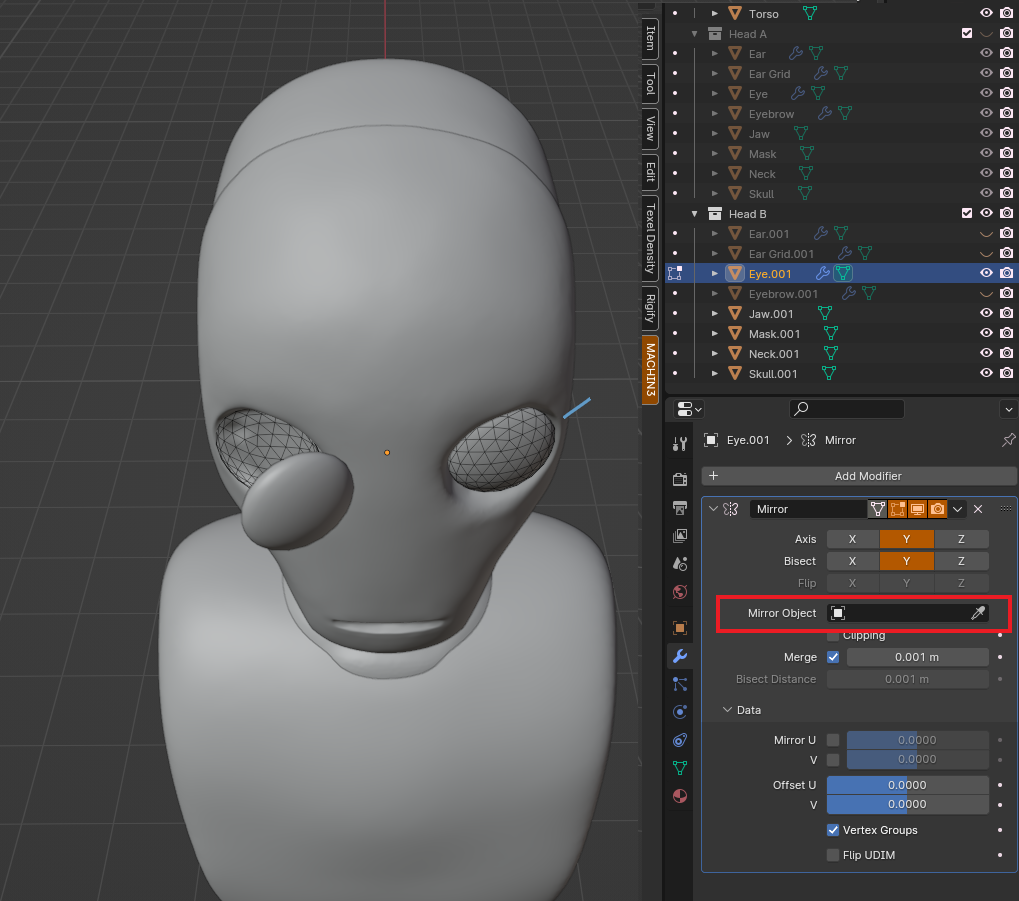Viewport: 1019px width, 901px height.
Task: Open the Object Data (mesh) properties tab icon
Action: click(x=680, y=768)
